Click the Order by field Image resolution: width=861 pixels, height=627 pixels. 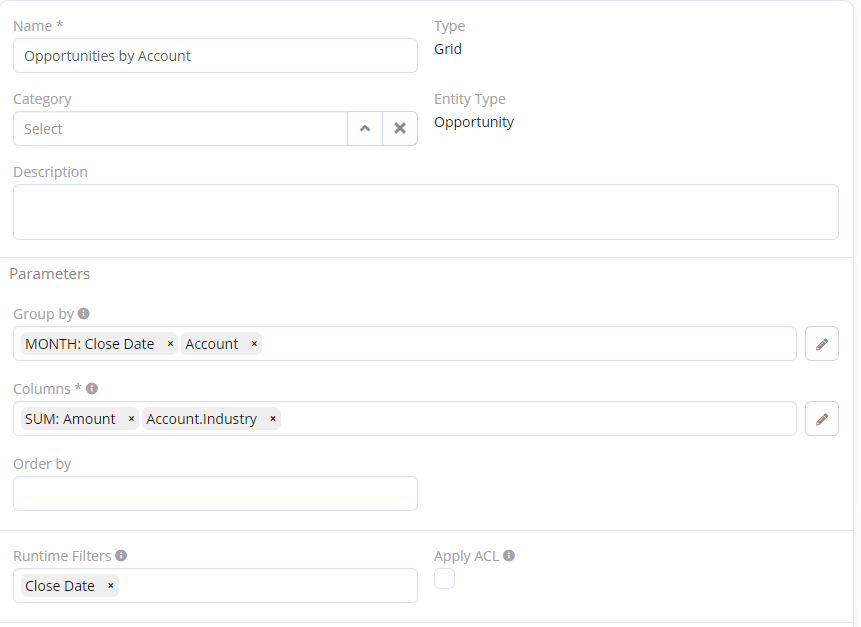click(215, 494)
